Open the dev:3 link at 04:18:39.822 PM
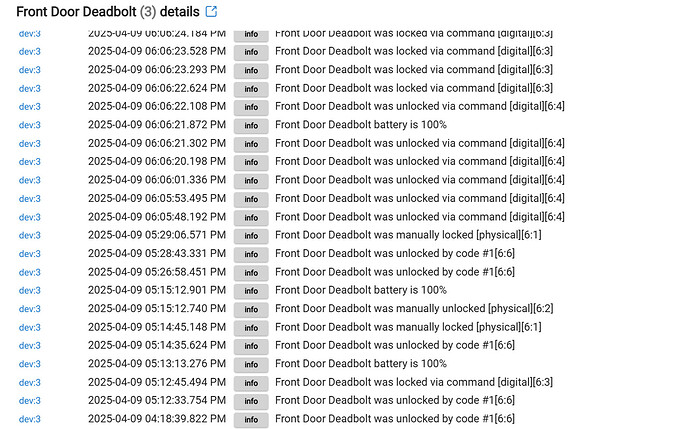Viewport: 690px width, 429px height. click(x=29, y=419)
